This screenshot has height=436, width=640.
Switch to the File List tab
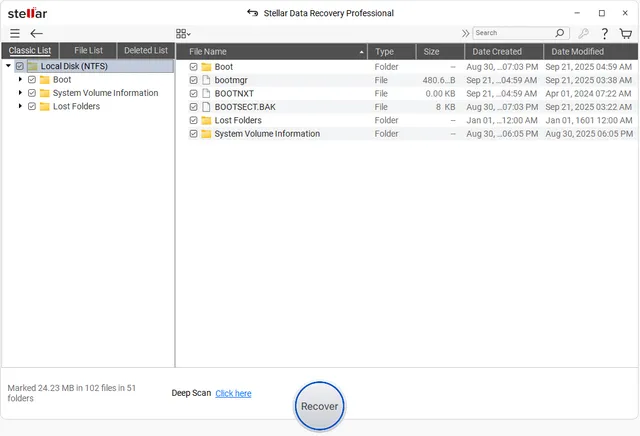click(88, 50)
